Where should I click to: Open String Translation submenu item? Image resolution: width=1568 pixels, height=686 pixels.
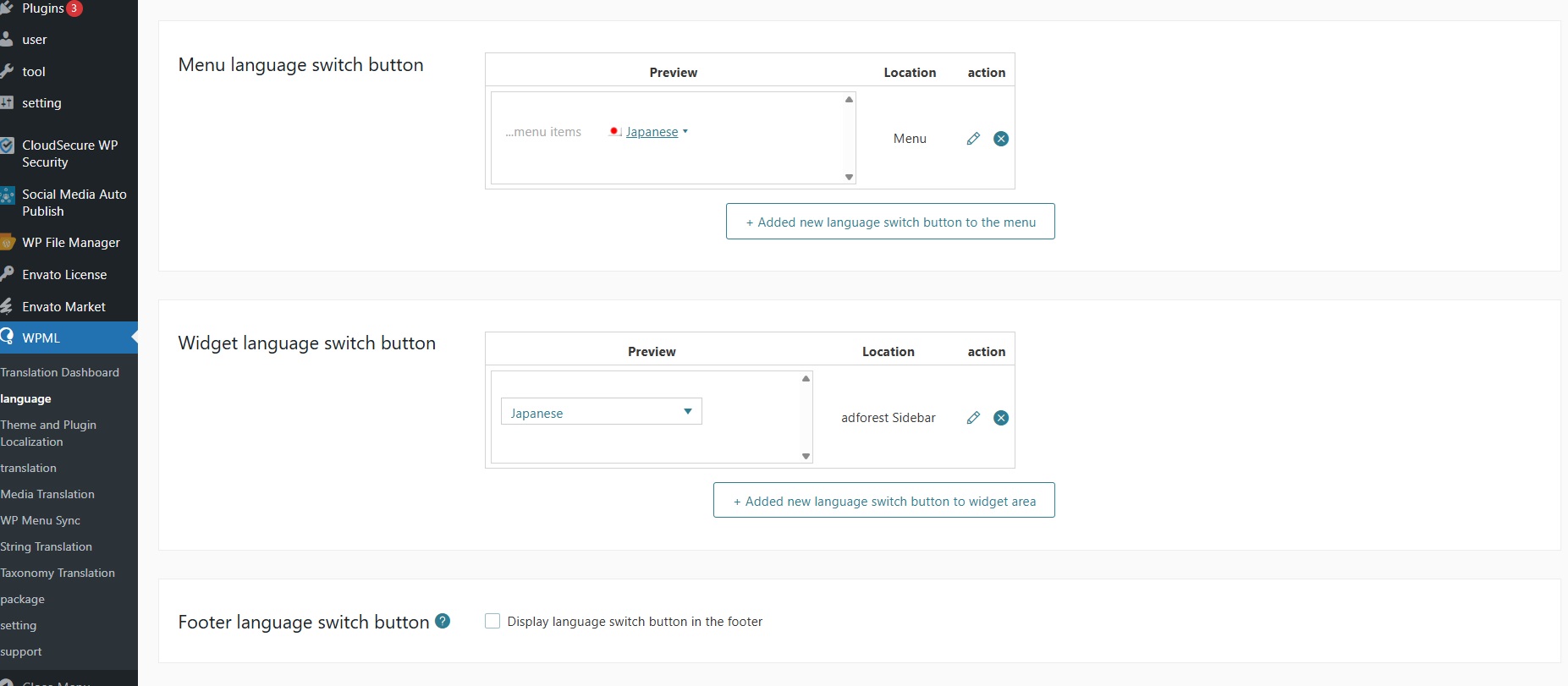coord(47,546)
